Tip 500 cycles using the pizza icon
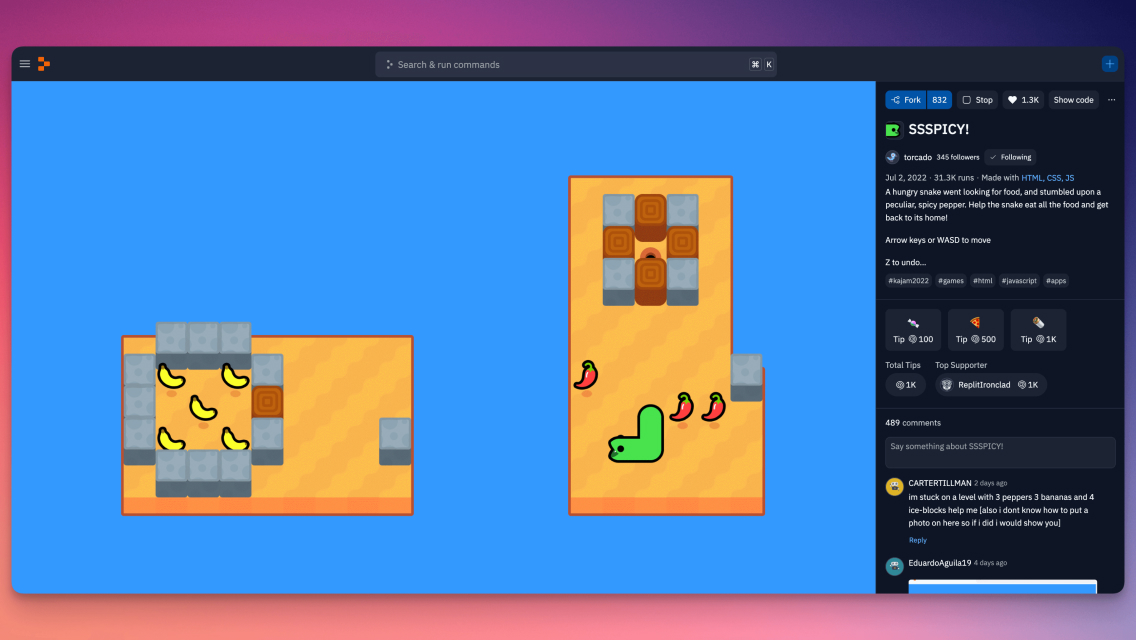1136x640 pixels. point(974,330)
